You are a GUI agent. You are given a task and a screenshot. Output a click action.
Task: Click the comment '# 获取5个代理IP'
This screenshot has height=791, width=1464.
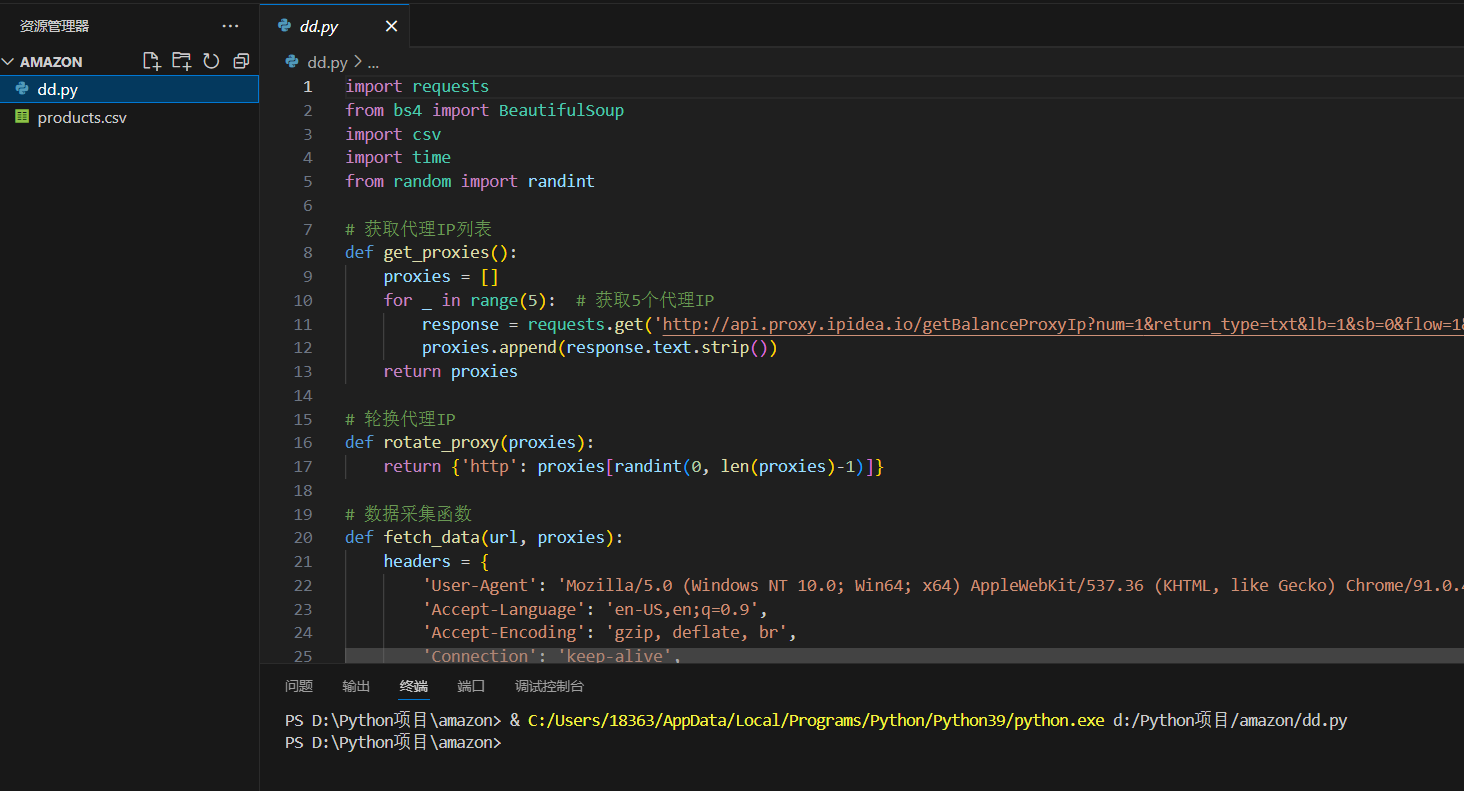click(x=645, y=301)
